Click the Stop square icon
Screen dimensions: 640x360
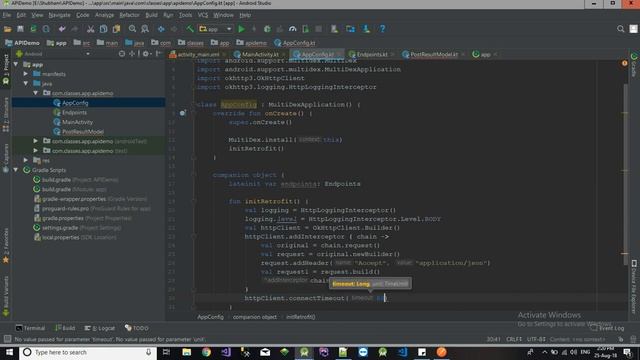tap(318, 29)
